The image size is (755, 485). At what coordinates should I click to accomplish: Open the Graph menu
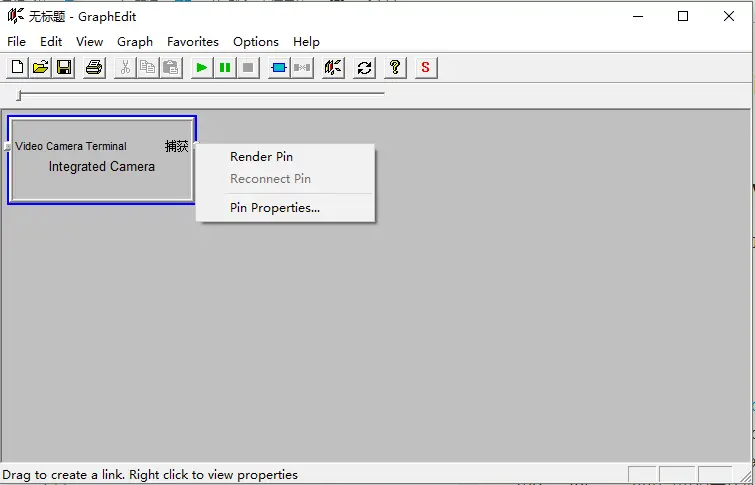[135, 42]
